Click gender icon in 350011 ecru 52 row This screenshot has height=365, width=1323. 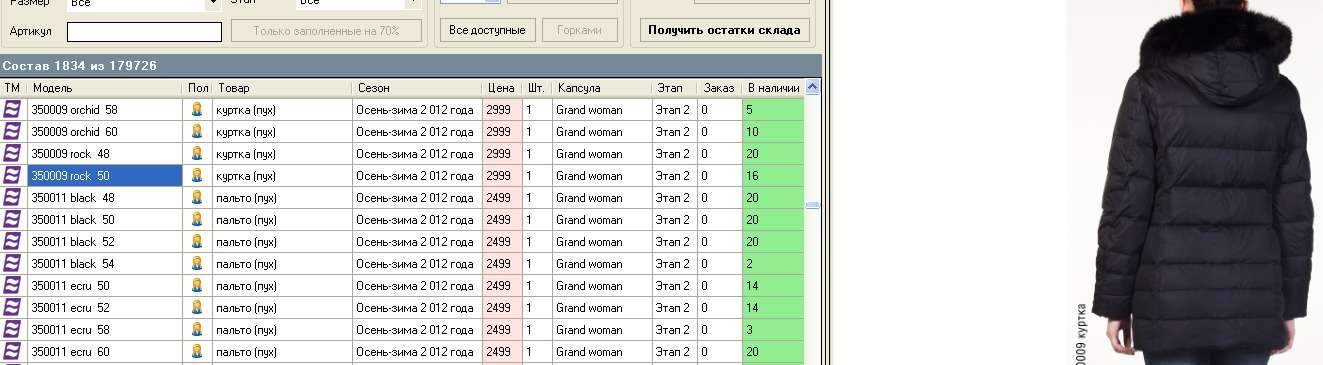tap(197, 307)
